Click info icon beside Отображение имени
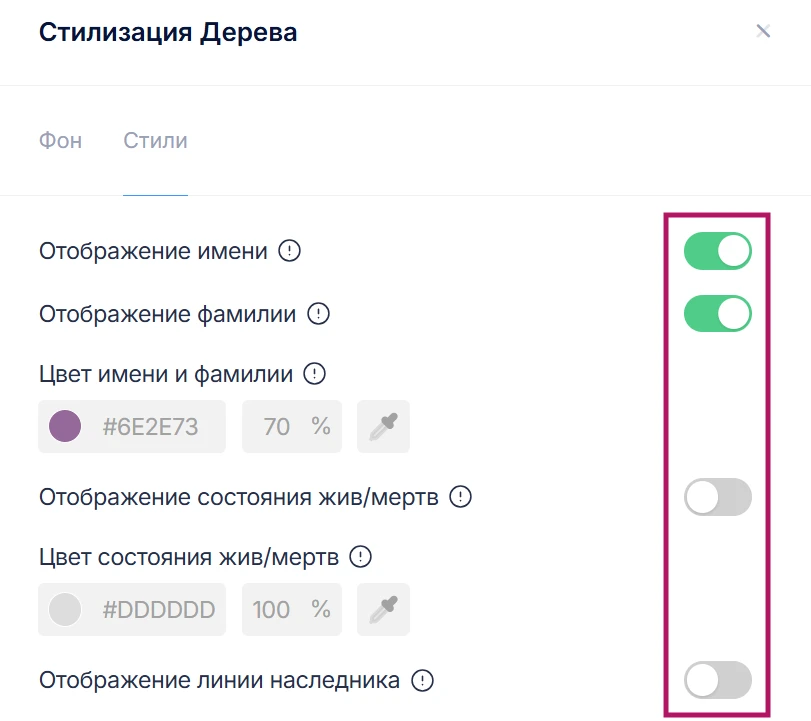This screenshot has width=811, height=721. 289,251
